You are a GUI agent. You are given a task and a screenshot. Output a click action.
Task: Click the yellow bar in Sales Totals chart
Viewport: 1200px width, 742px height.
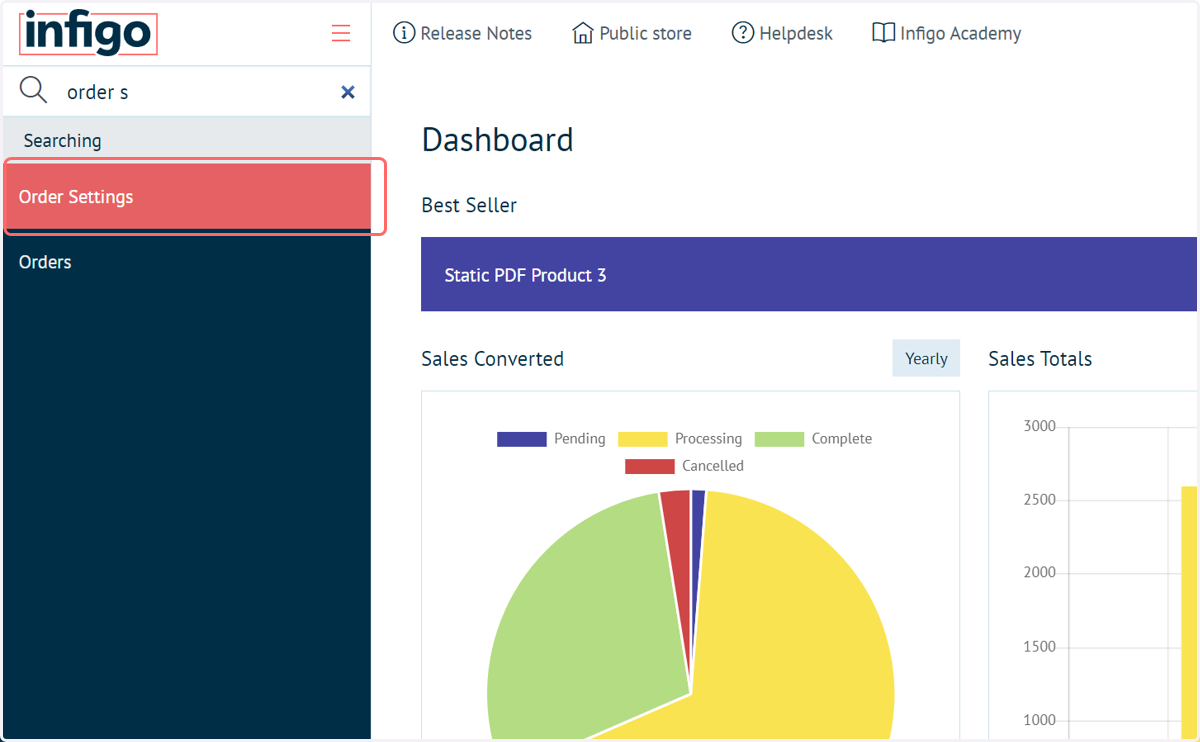1189,614
